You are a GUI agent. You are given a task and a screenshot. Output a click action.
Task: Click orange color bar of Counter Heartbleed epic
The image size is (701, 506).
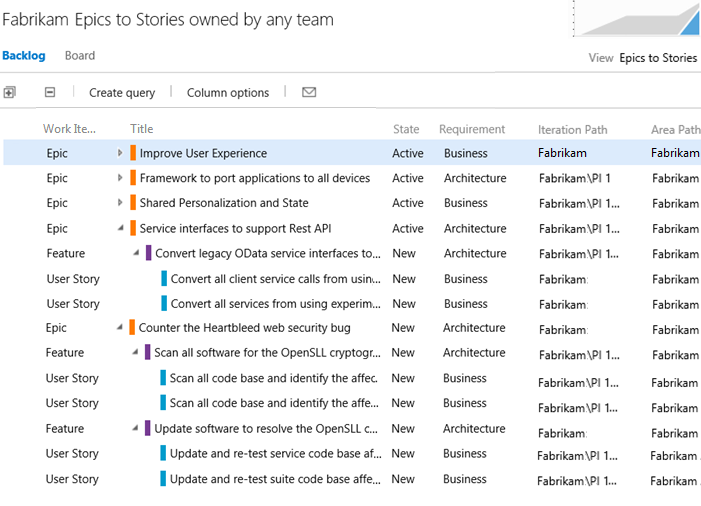point(132,327)
